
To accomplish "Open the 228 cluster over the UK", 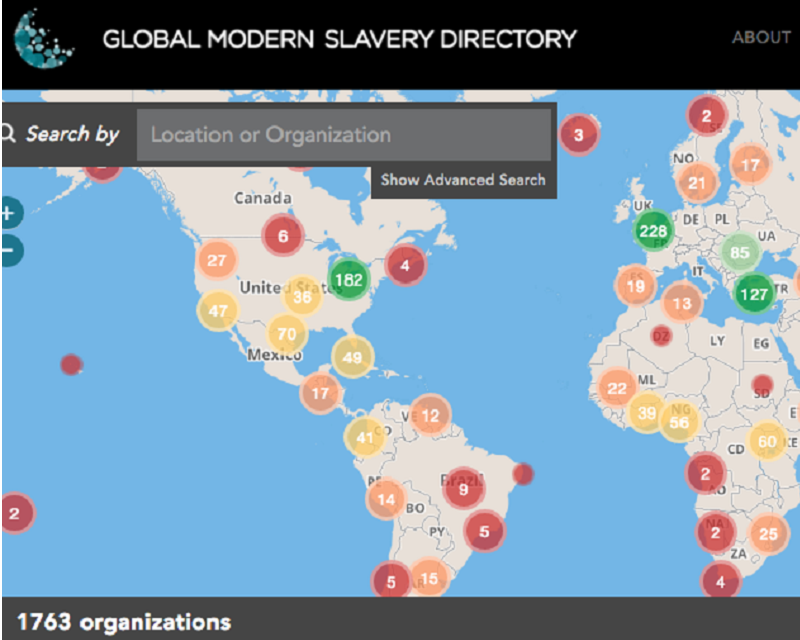I will click(653, 231).
